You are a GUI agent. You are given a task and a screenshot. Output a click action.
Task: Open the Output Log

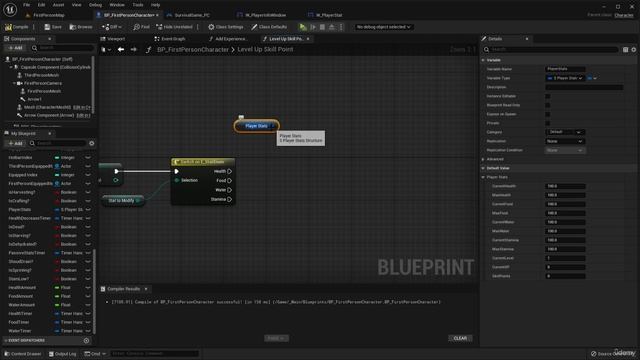pos(62,353)
